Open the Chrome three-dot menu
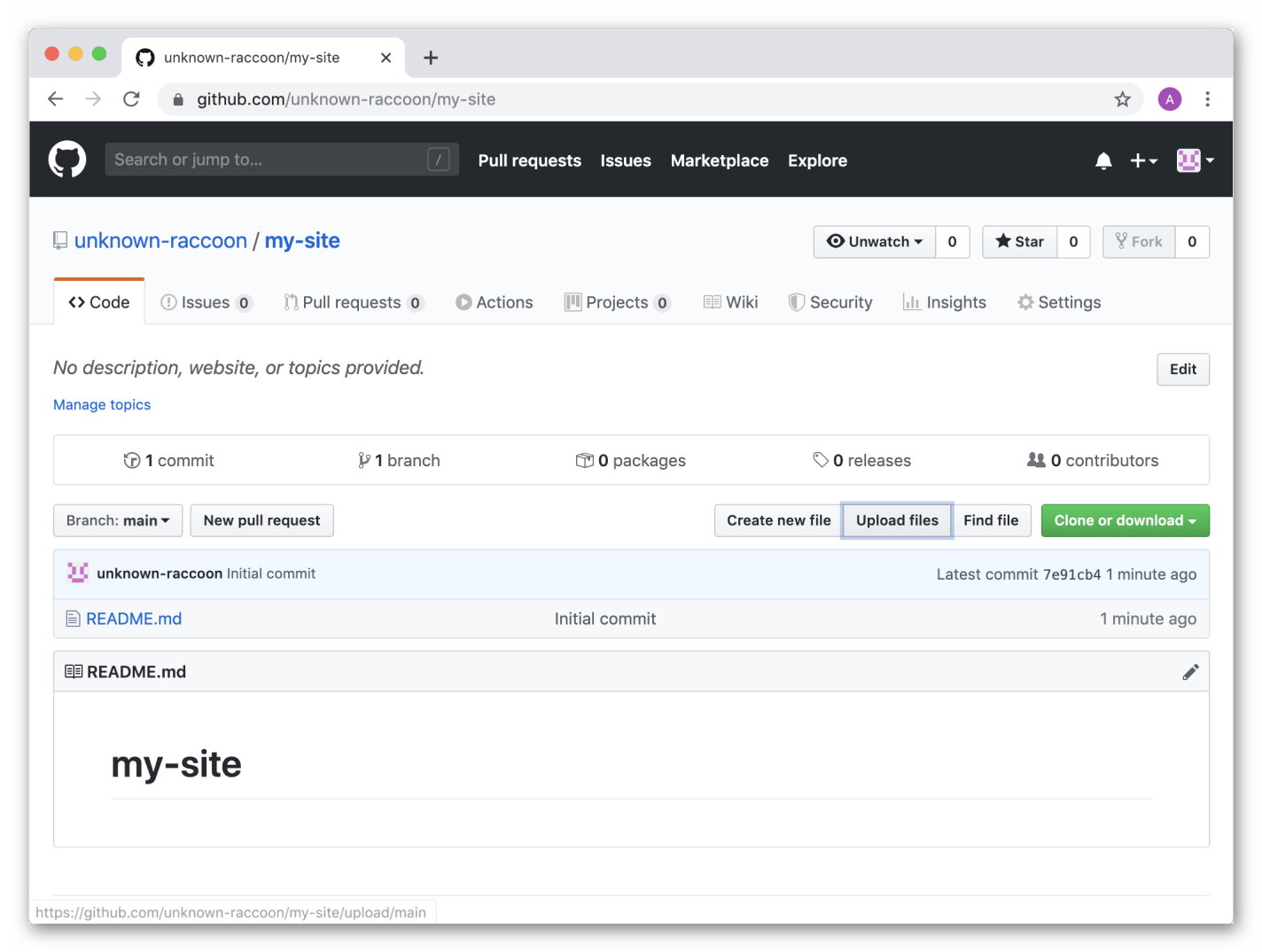 point(1207,99)
